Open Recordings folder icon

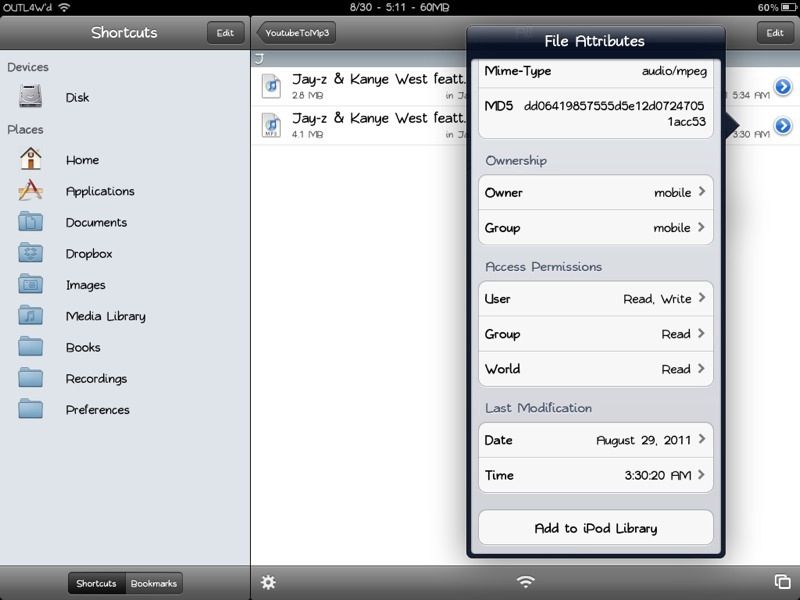pyautogui.click(x=31, y=378)
